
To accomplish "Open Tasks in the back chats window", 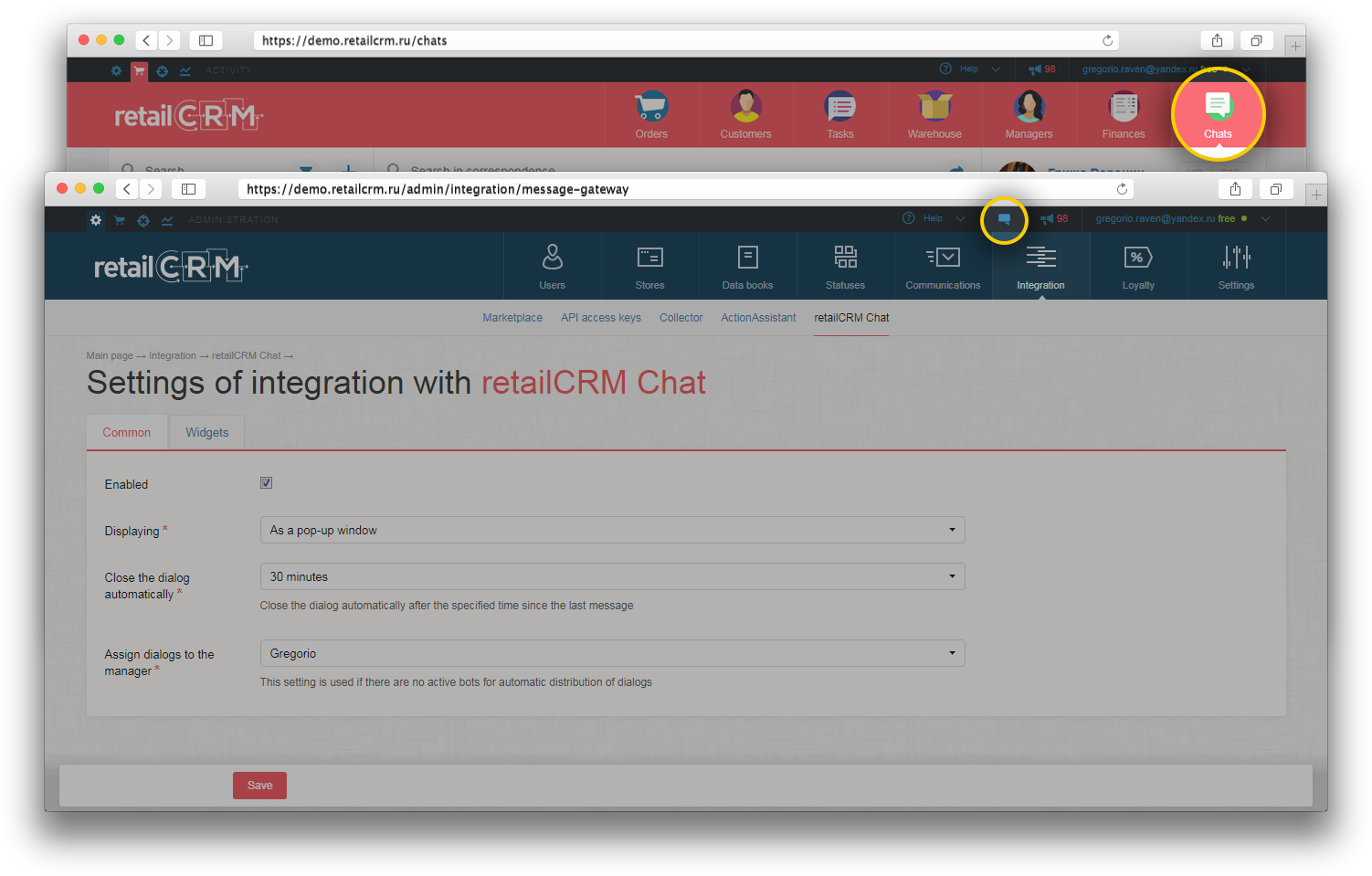I will 840,115.
